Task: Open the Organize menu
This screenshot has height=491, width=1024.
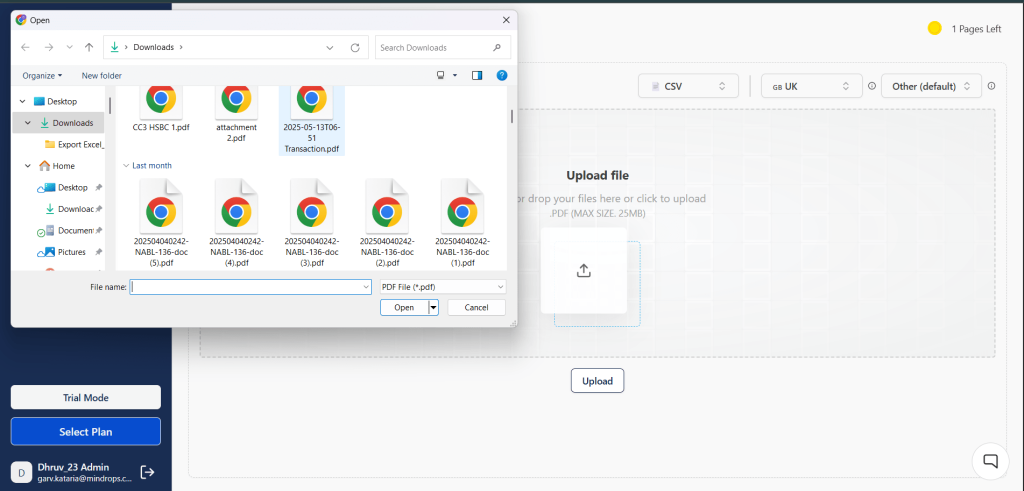Action: [42, 76]
